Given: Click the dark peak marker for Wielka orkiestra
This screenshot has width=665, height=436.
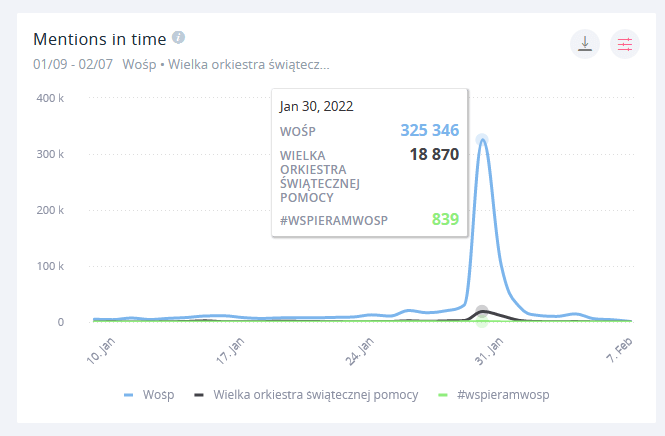Looking at the screenshot, I should pyautogui.click(x=482, y=311).
